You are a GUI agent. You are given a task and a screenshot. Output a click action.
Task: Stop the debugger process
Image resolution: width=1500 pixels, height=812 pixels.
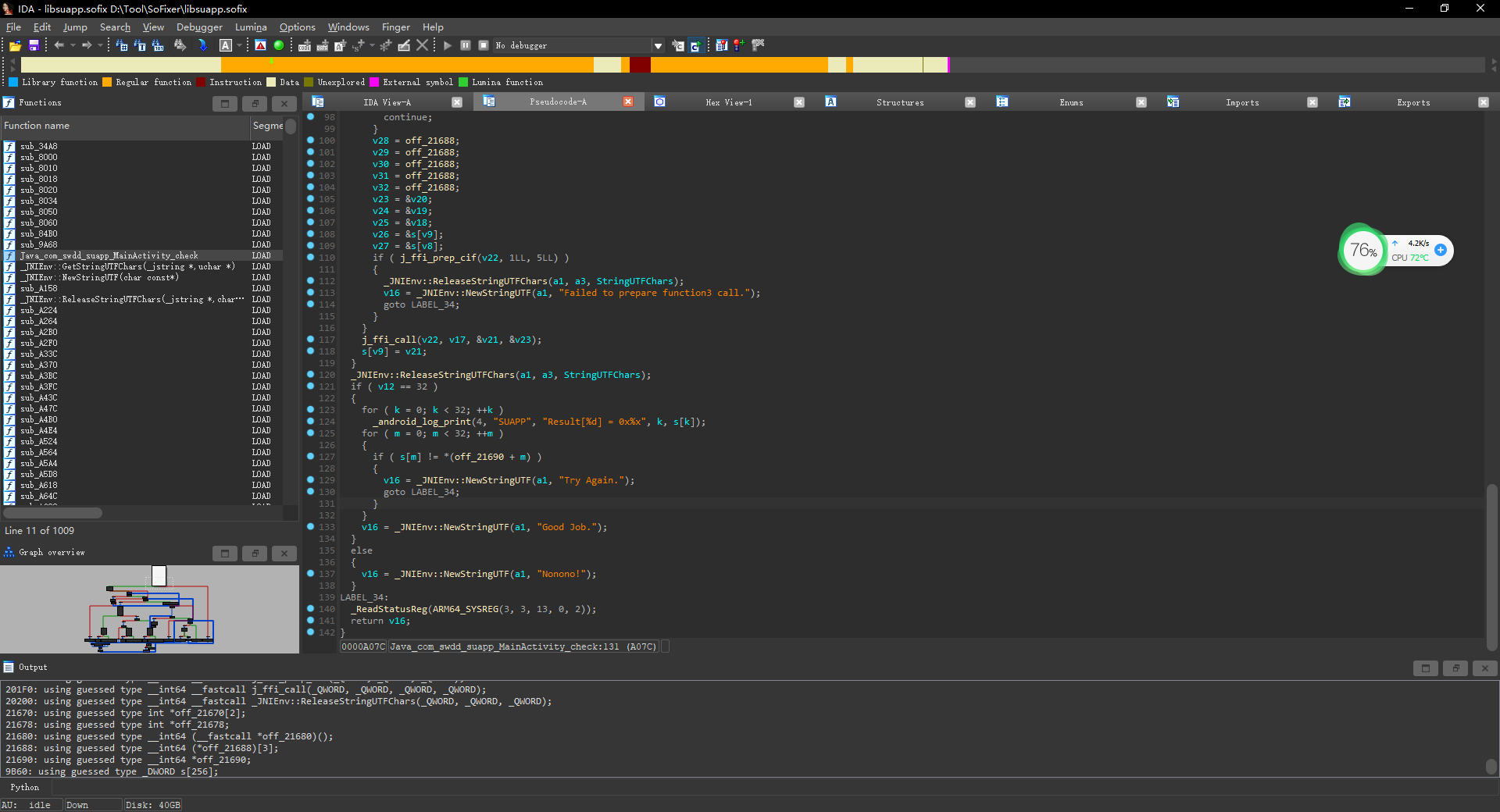pyautogui.click(x=484, y=45)
